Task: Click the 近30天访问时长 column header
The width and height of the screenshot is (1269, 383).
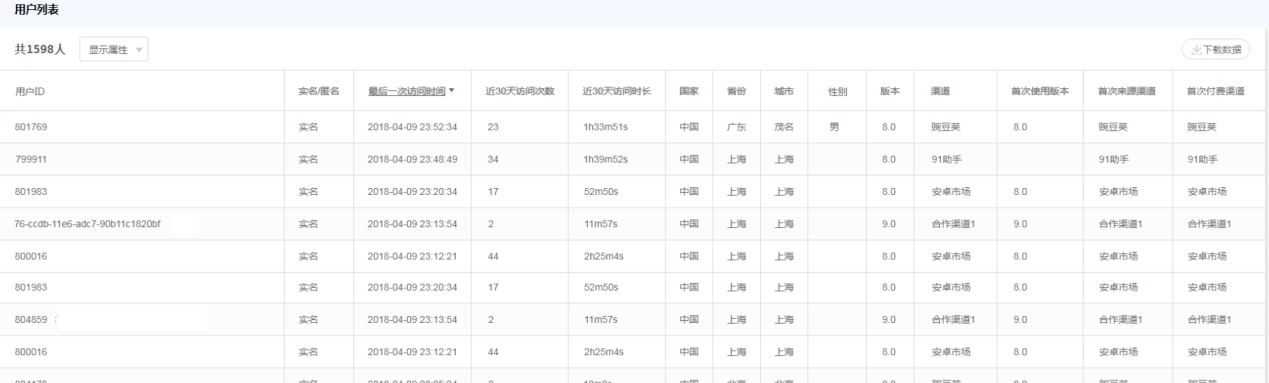Action: tap(617, 91)
